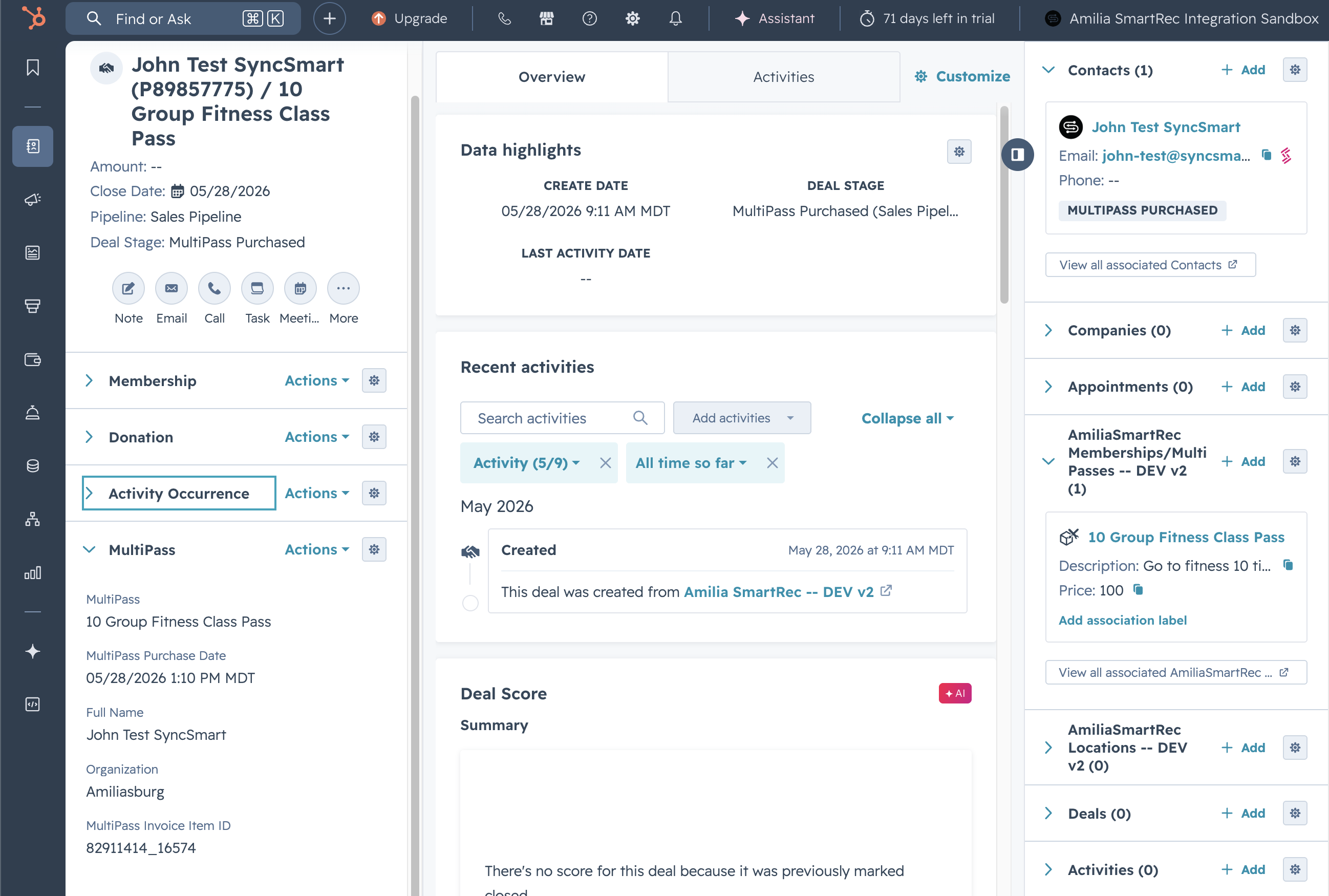The height and width of the screenshot is (896, 1329).
Task: Compose an Email from the deal record
Action: (x=172, y=288)
